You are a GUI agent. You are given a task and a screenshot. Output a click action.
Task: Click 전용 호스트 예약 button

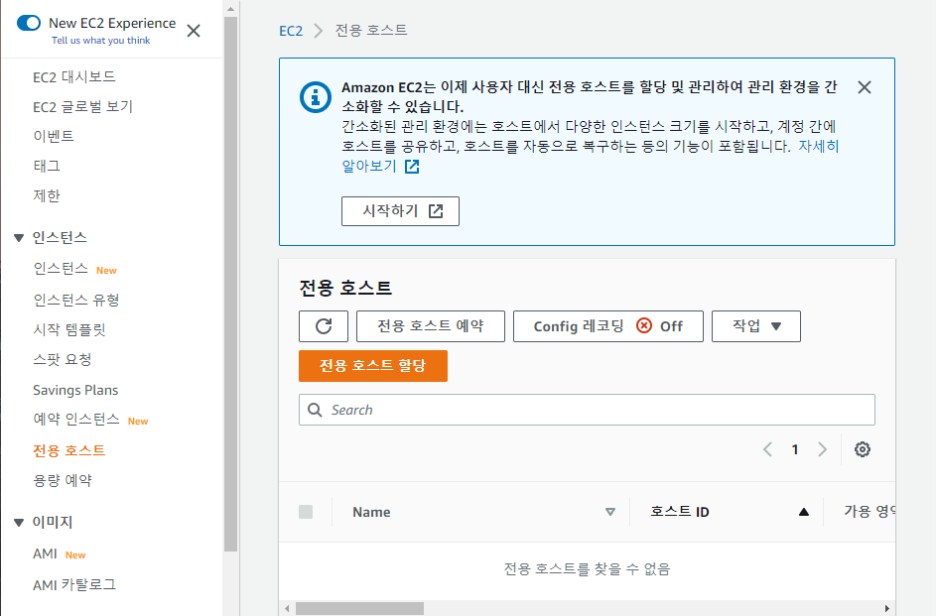(430, 326)
